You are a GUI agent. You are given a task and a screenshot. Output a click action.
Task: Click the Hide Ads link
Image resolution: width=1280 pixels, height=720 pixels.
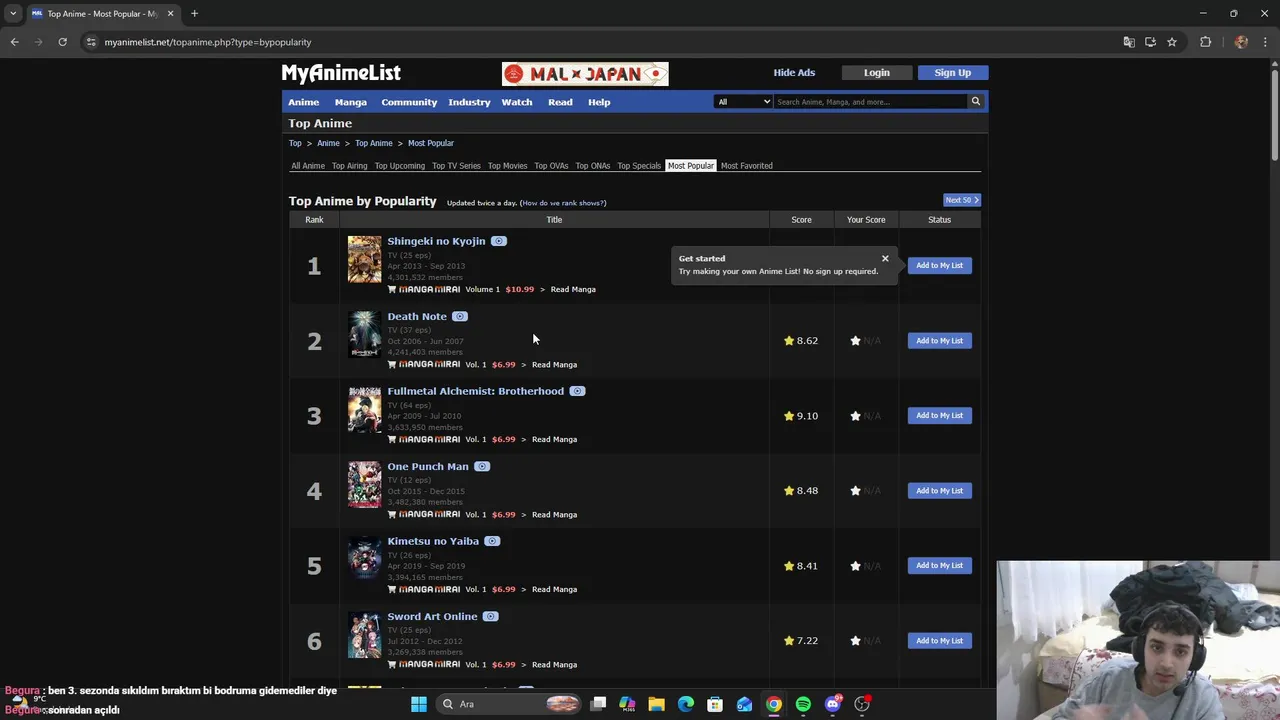tap(794, 72)
